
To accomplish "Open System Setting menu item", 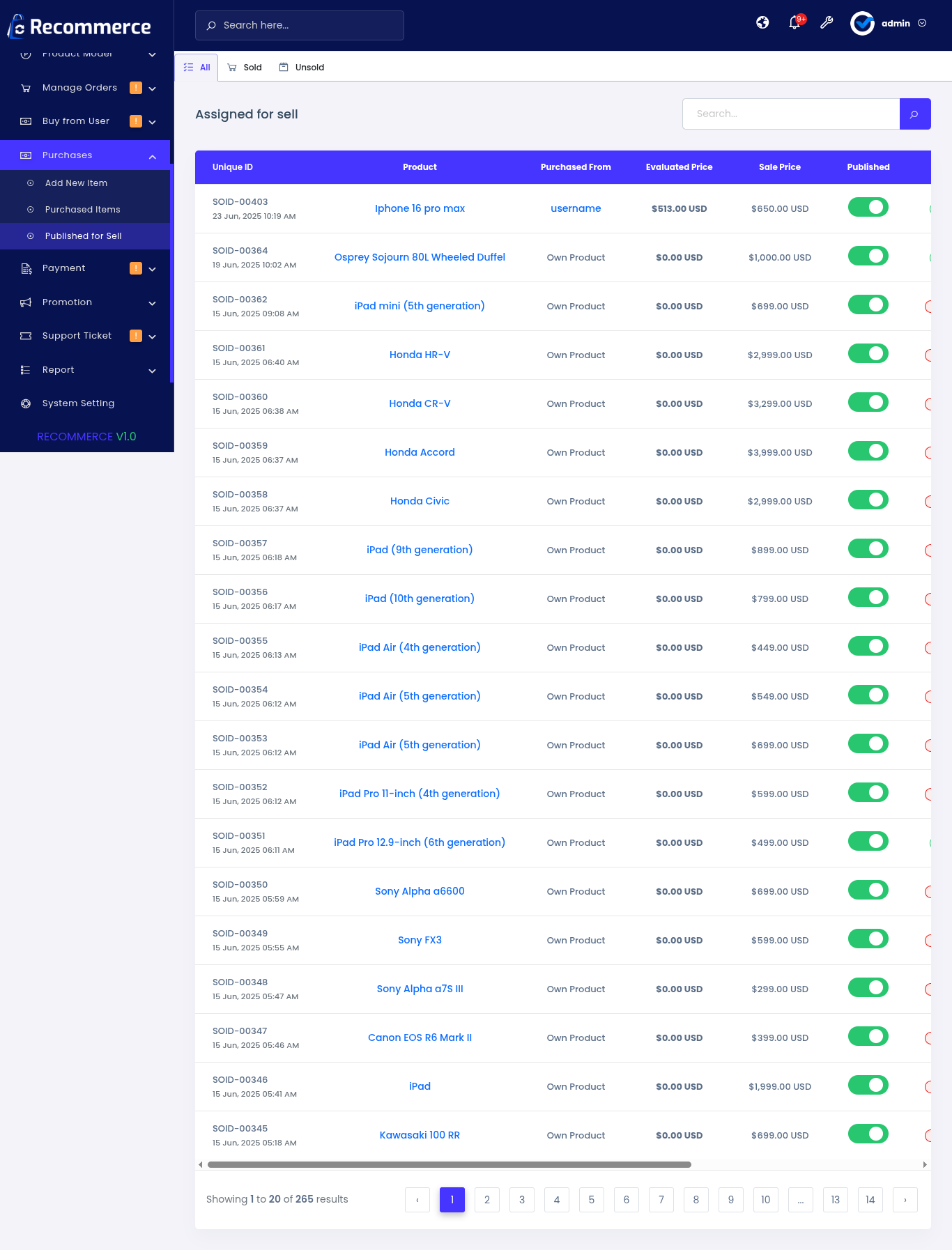I will pos(85,403).
